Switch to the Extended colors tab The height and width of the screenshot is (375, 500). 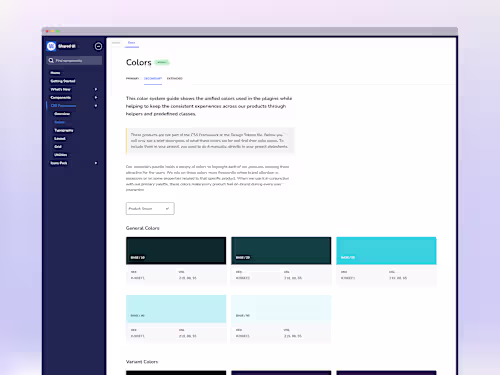click(175, 79)
